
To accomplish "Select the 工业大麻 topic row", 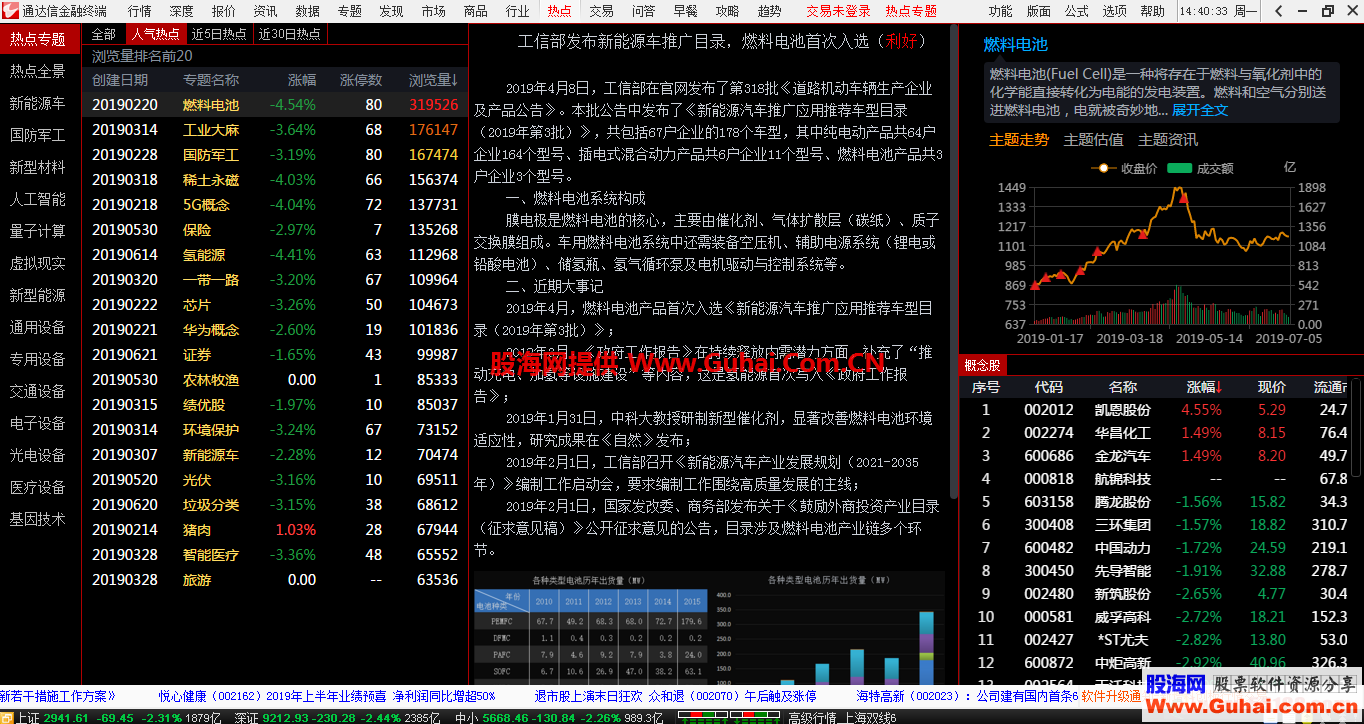I will [275, 130].
